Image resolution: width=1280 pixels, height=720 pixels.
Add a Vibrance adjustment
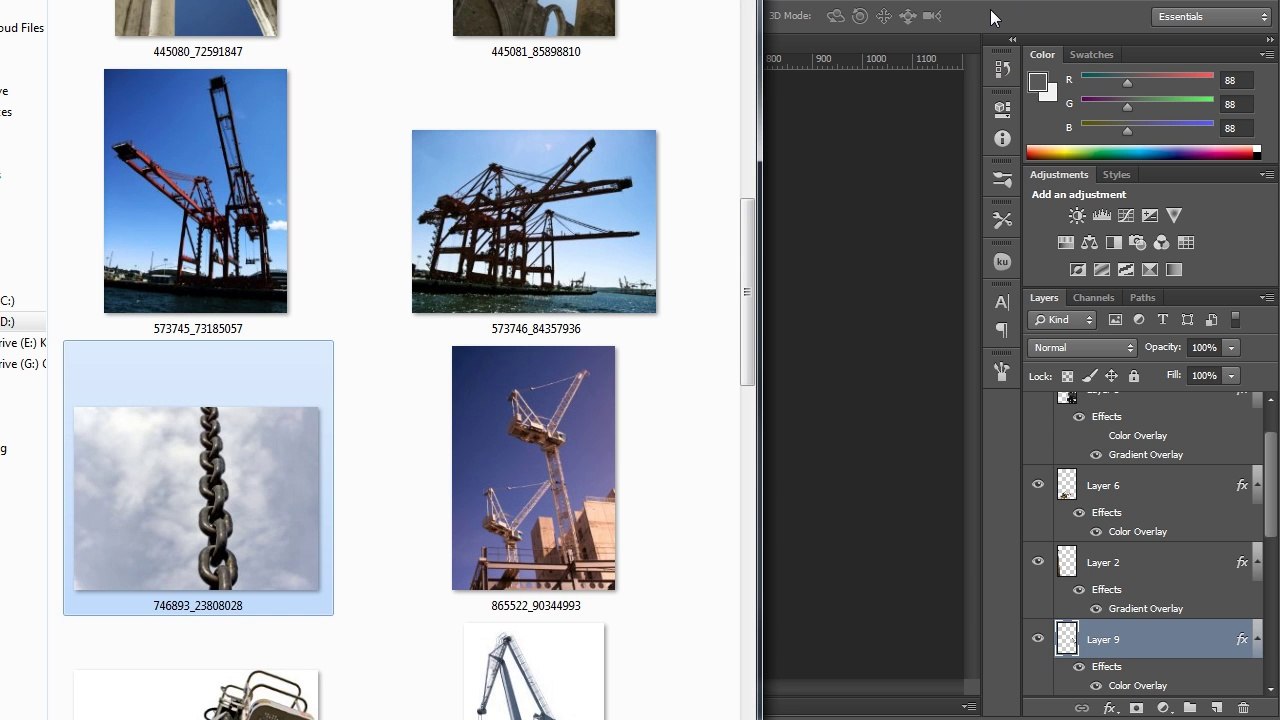coord(1174,216)
